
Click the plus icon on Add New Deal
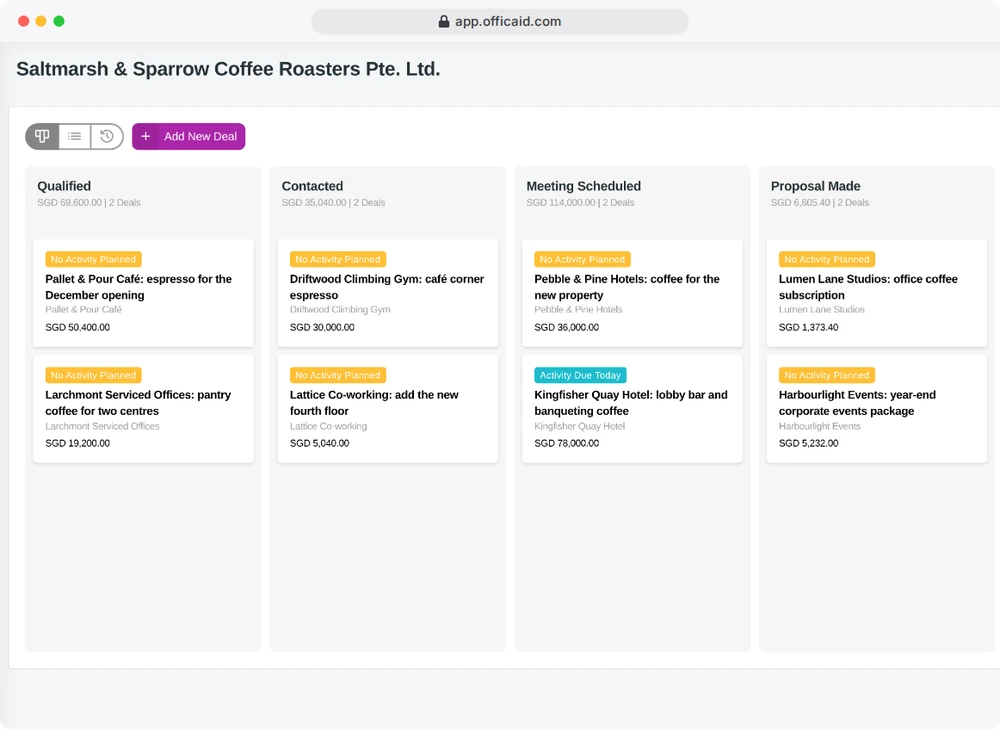pyautogui.click(x=145, y=136)
